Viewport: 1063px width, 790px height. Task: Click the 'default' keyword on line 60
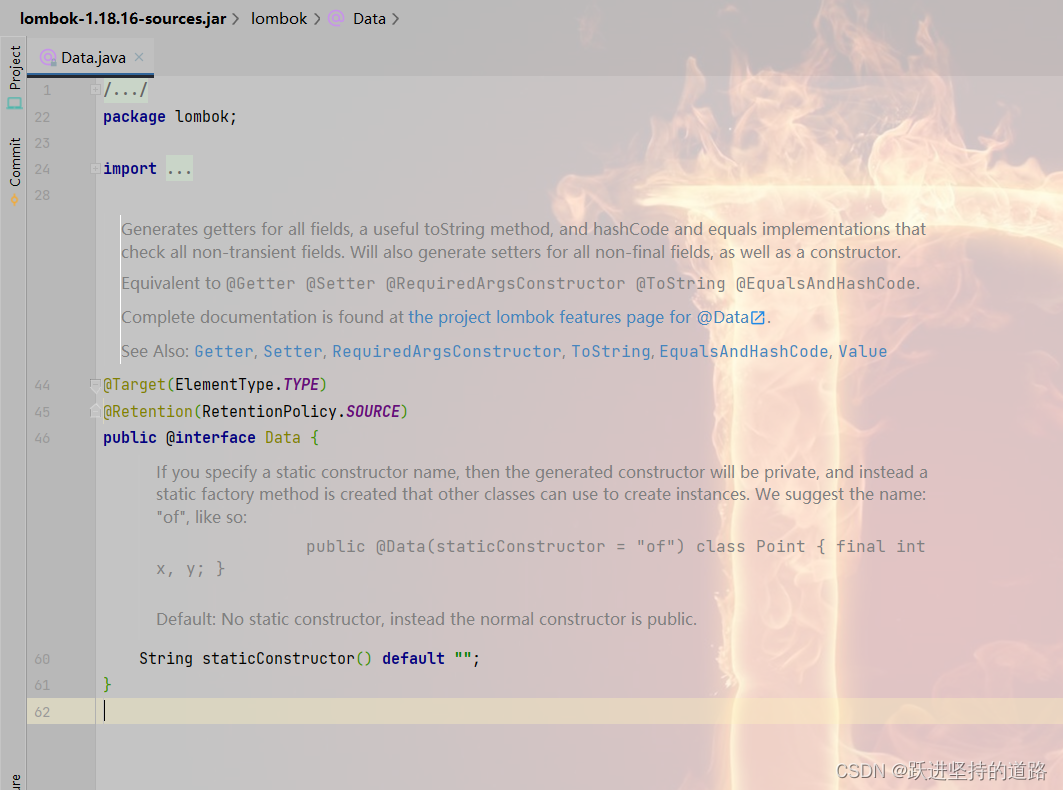(x=414, y=658)
